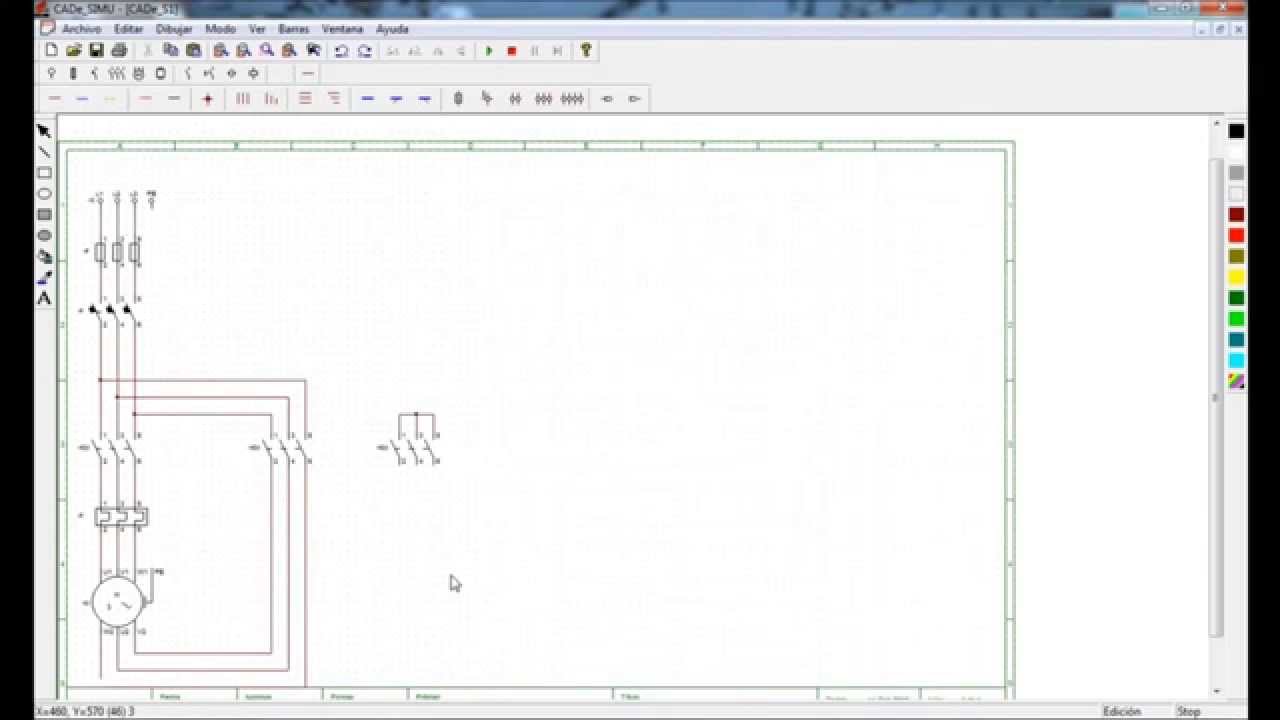
Task: Click the three vertical cables icon
Action: click(243, 98)
